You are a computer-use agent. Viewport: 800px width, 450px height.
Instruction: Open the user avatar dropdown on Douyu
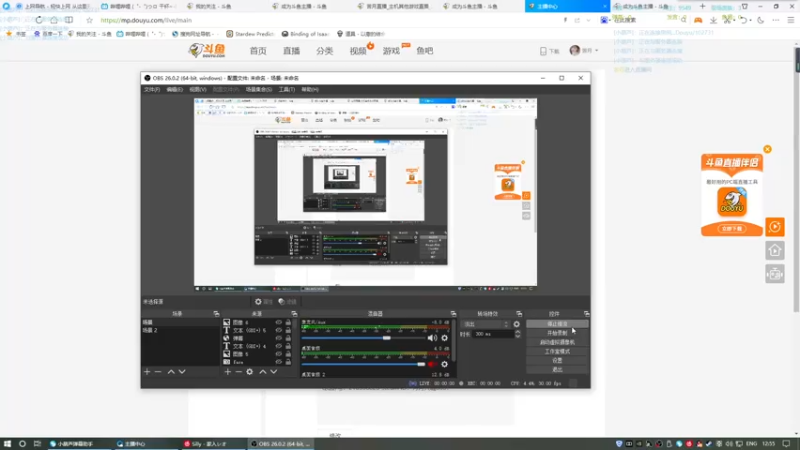(584, 51)
